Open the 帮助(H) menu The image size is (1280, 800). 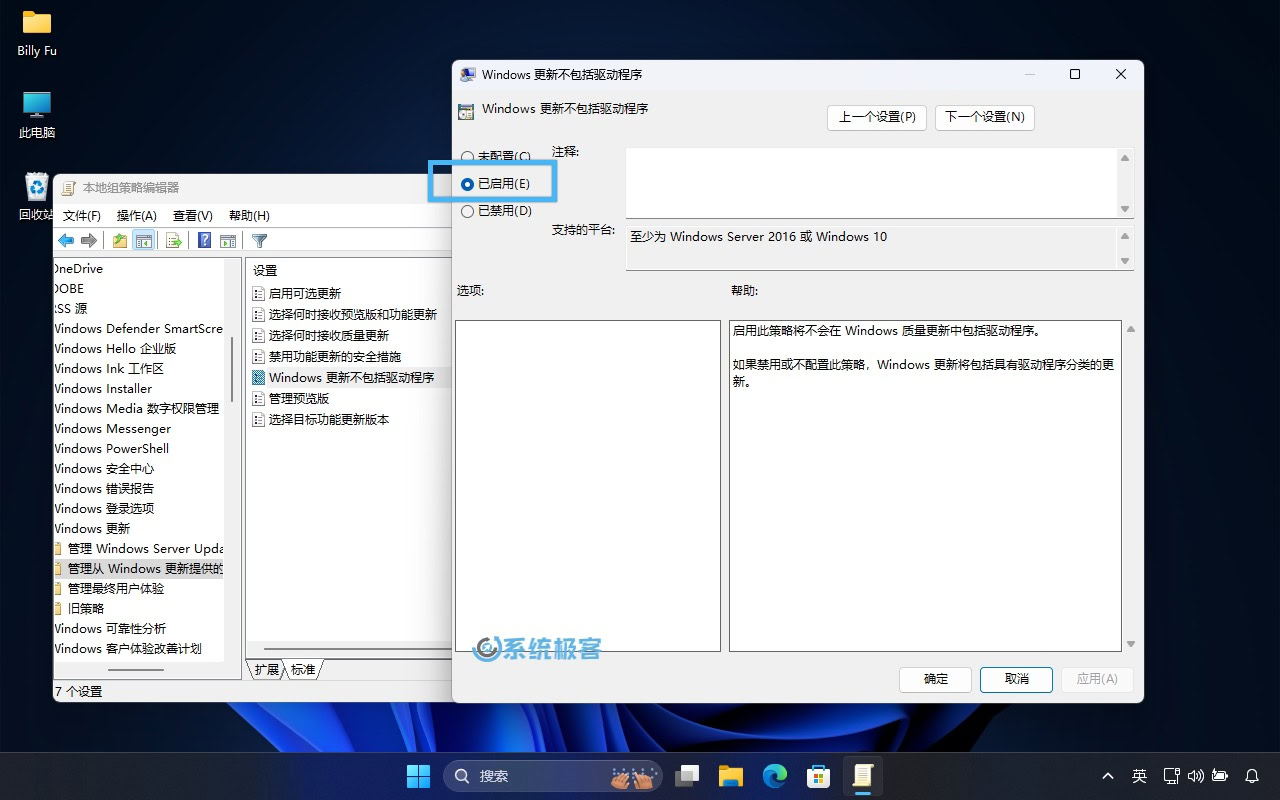(x=249, y=215)
